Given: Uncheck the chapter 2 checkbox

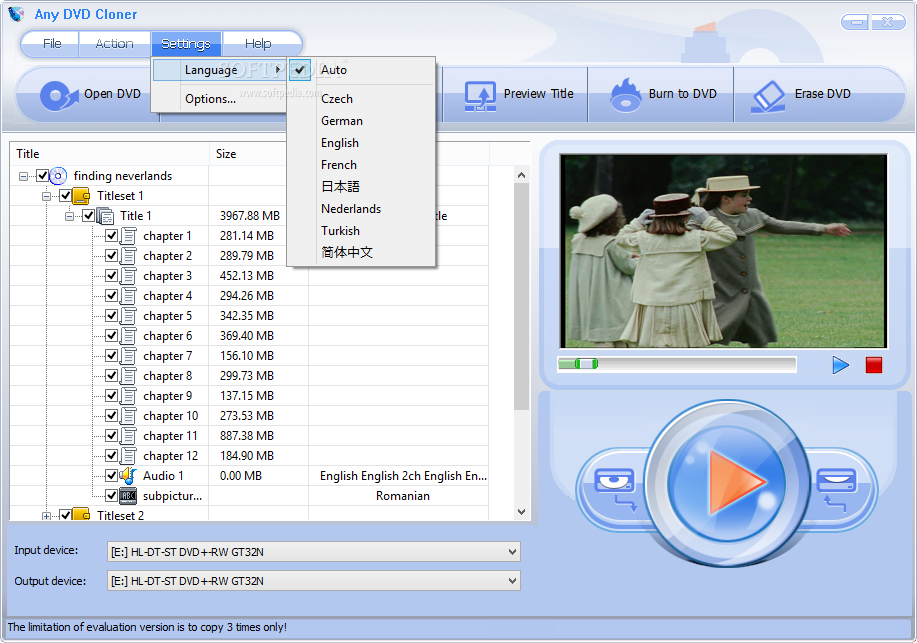Looking at the screenshot, I should [x=111, y=256].
